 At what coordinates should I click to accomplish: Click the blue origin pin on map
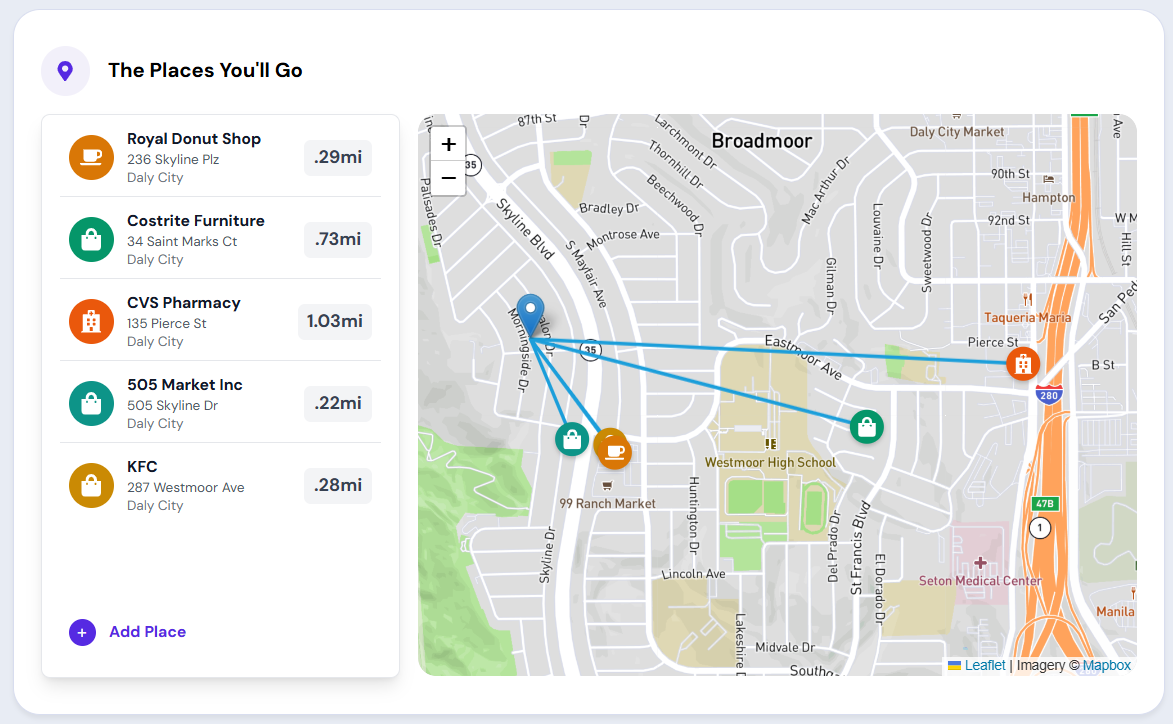[x=530, y=312]
